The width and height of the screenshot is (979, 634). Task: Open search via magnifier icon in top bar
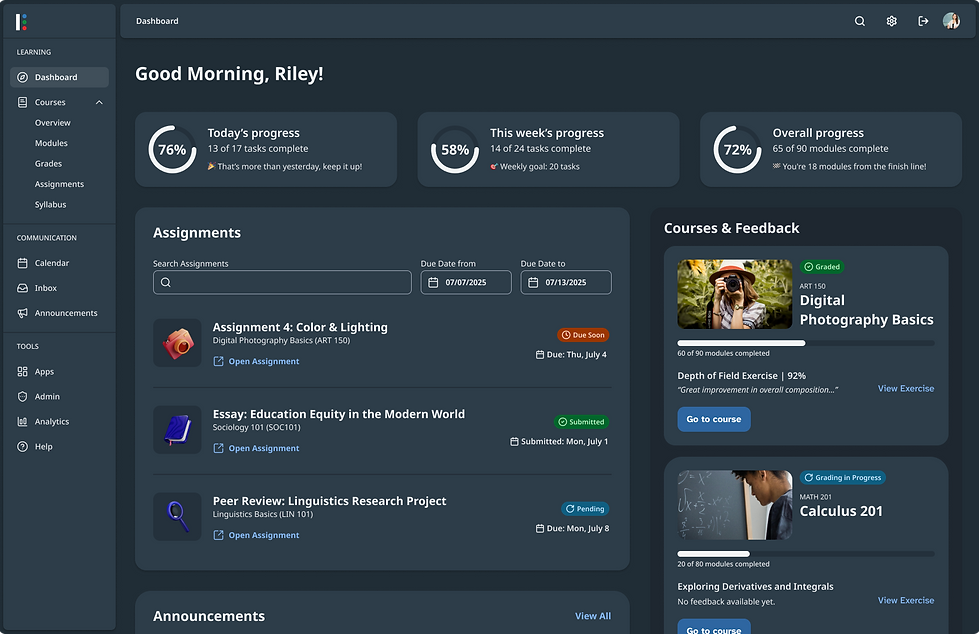[x=860, y=21]
